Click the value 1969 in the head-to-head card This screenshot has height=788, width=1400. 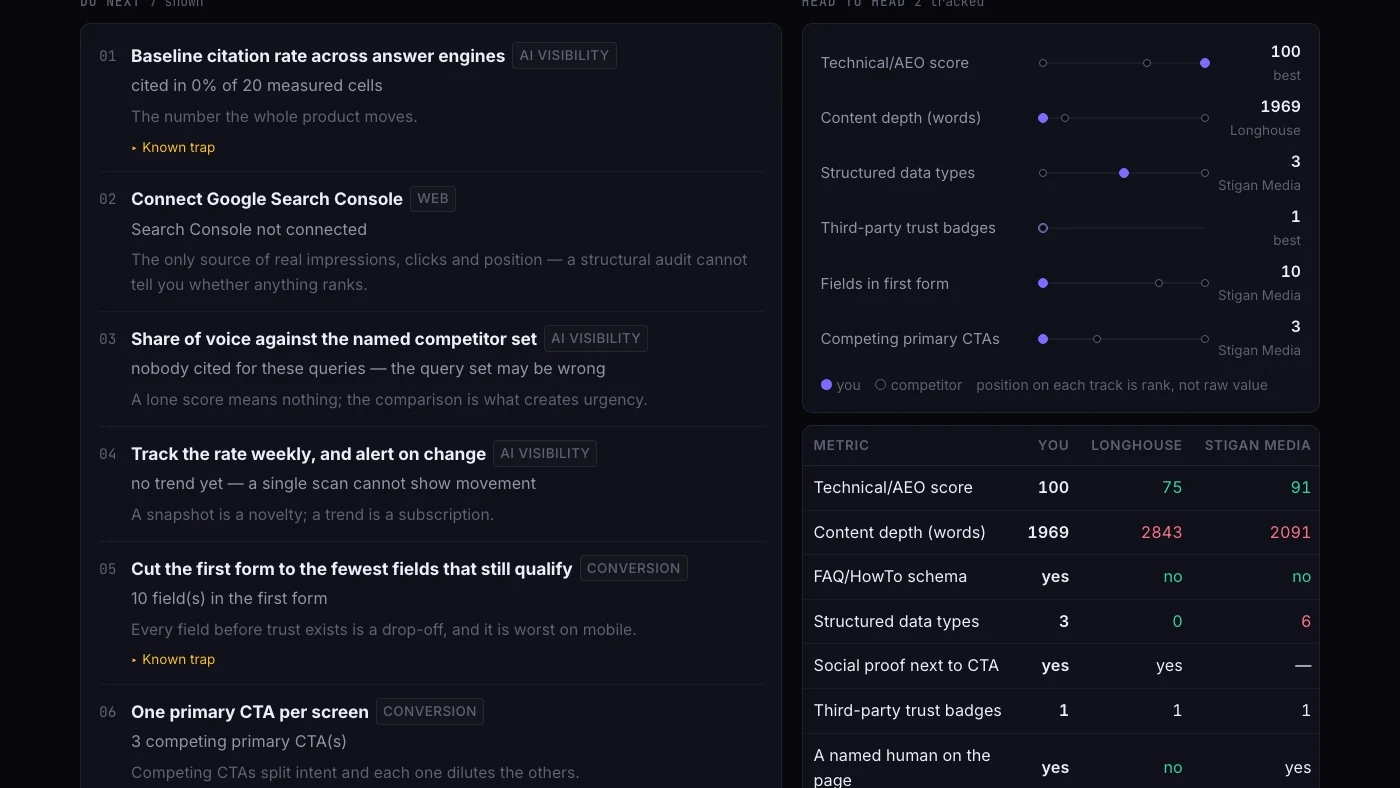1280,107
